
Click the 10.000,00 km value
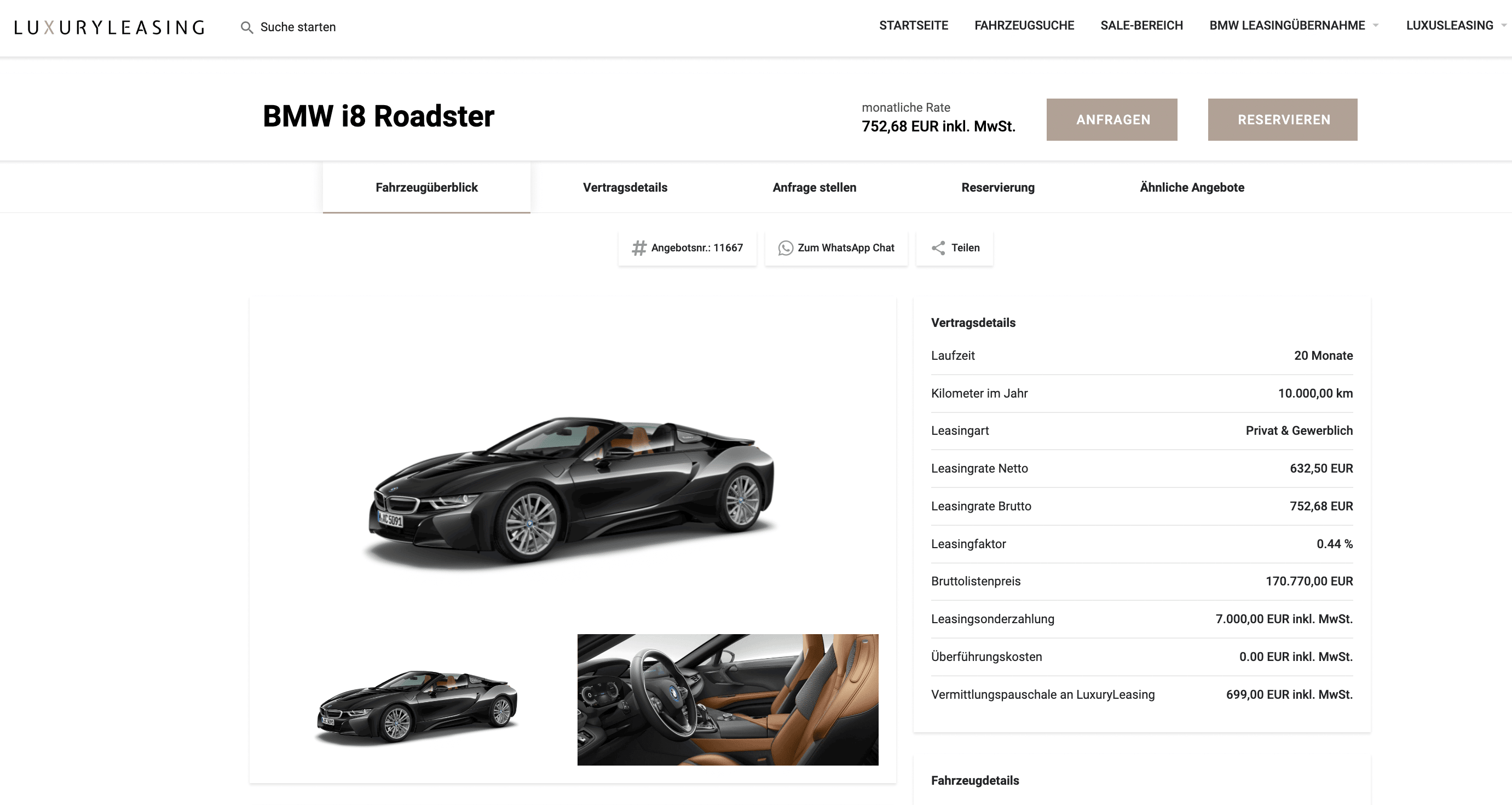[x=1315, y=393]
